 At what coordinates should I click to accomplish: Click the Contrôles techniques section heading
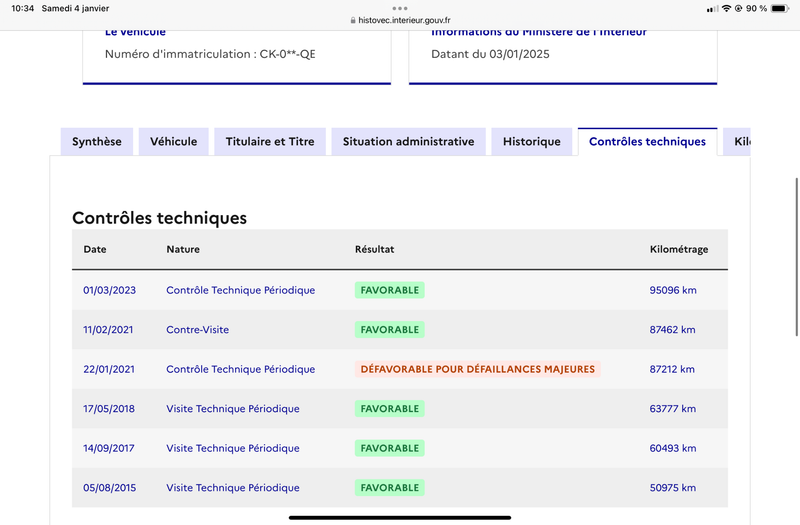pos(159,218)
